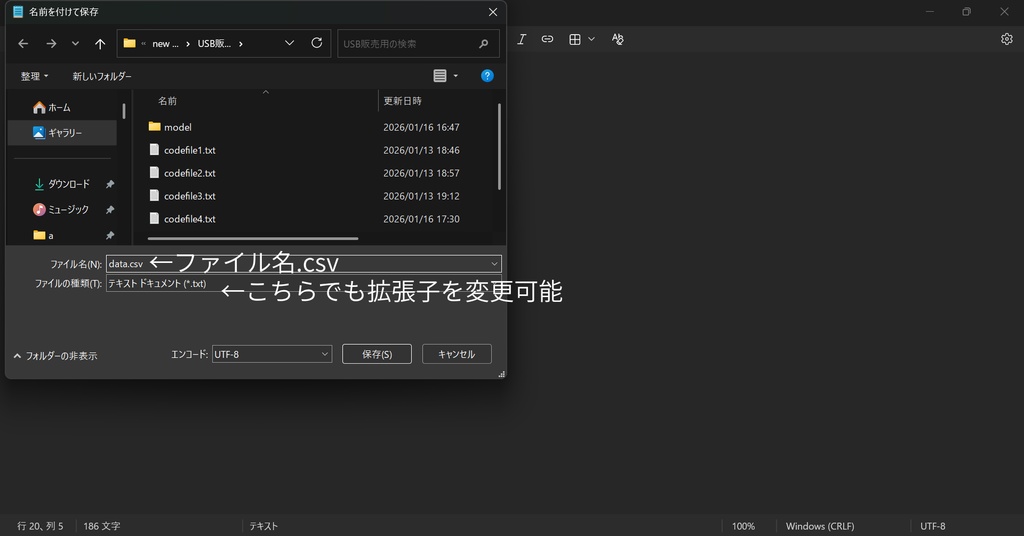
Task: Expand the file name dropdown arrow
Action: click(x=494, y=264)
